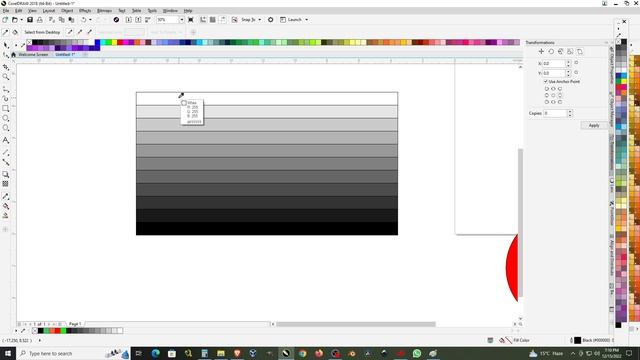This screenshot has height=360, width=640.
Task: Open the Object menu
Action: (x=67, y=11)
